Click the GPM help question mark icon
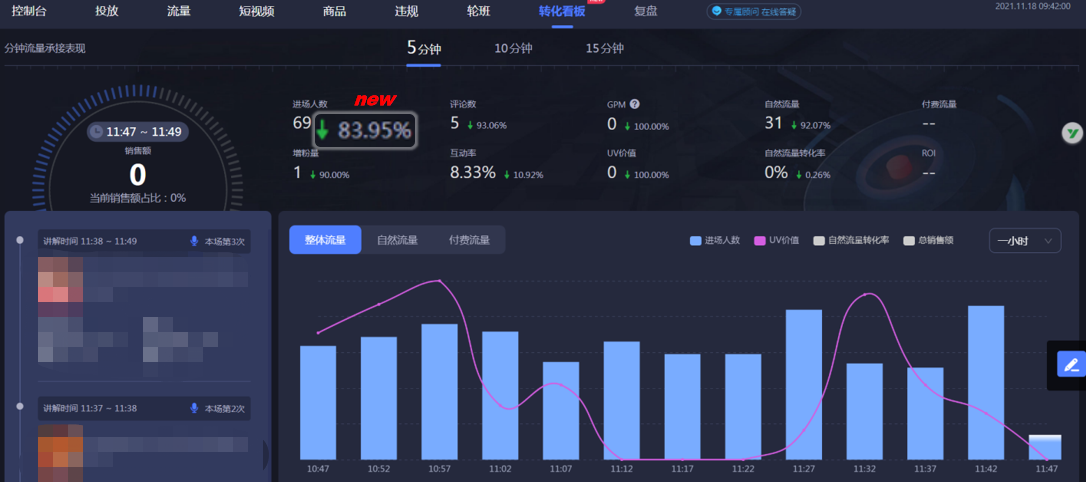The image size is (1086, 482). pyautogui.click(x=635, y=104)
